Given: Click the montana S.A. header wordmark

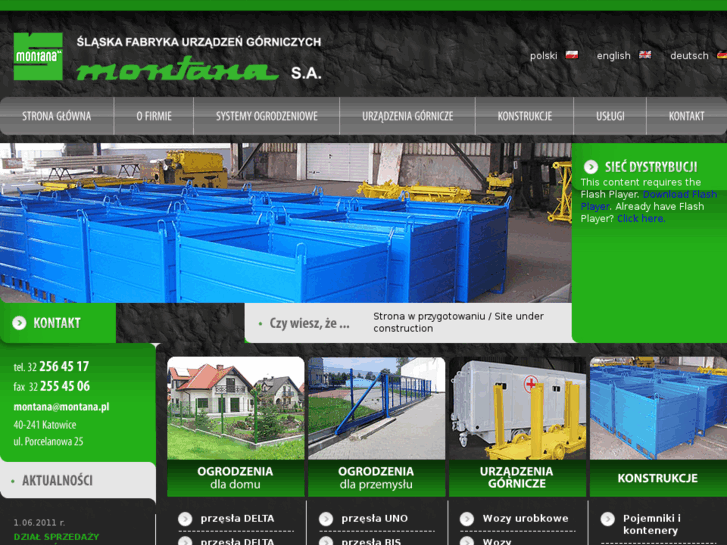Looking at the screenshot, I should coord(199,70).
